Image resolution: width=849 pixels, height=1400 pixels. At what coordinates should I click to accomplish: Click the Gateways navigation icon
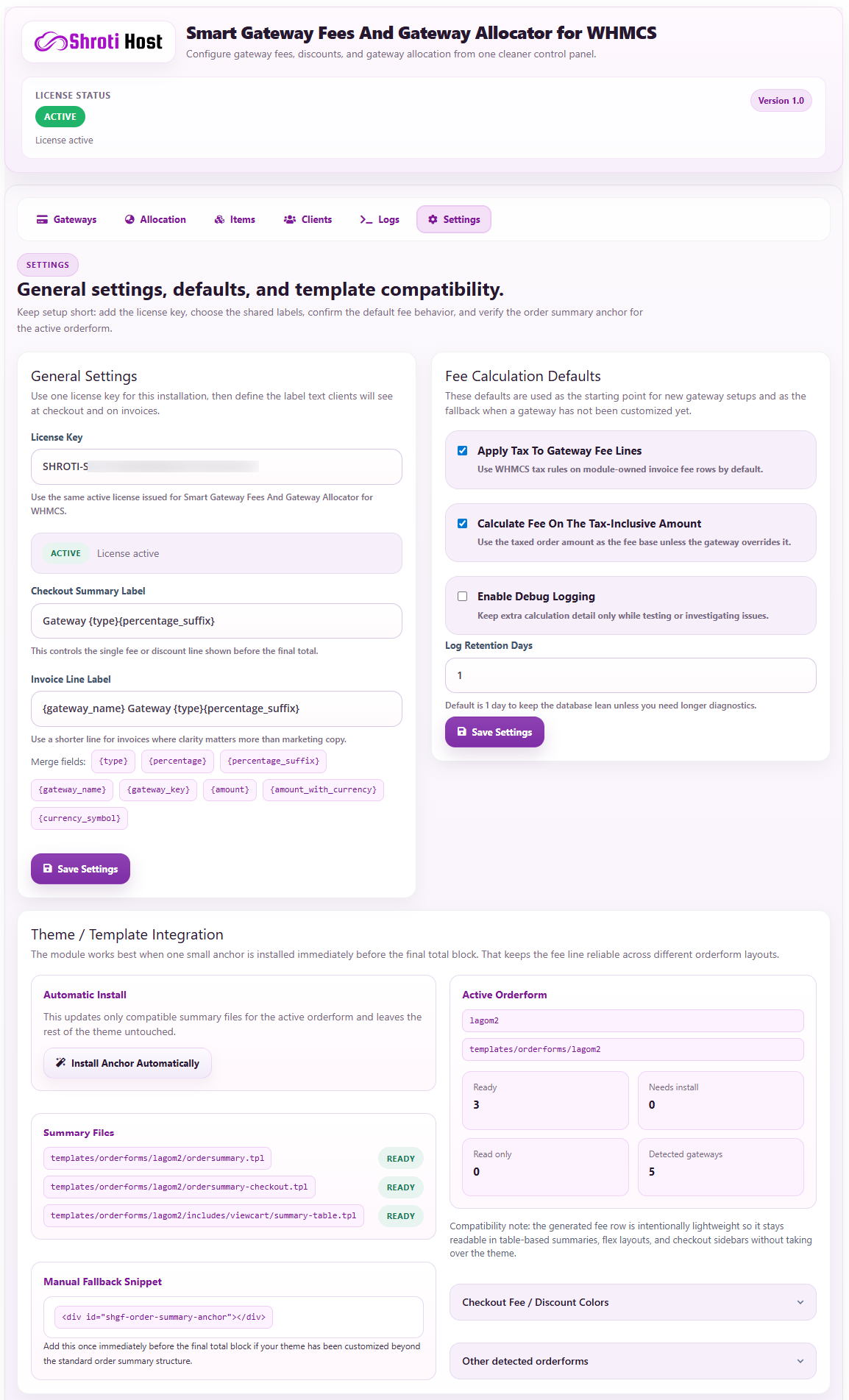pyautogui.click(x=42, y=218)
